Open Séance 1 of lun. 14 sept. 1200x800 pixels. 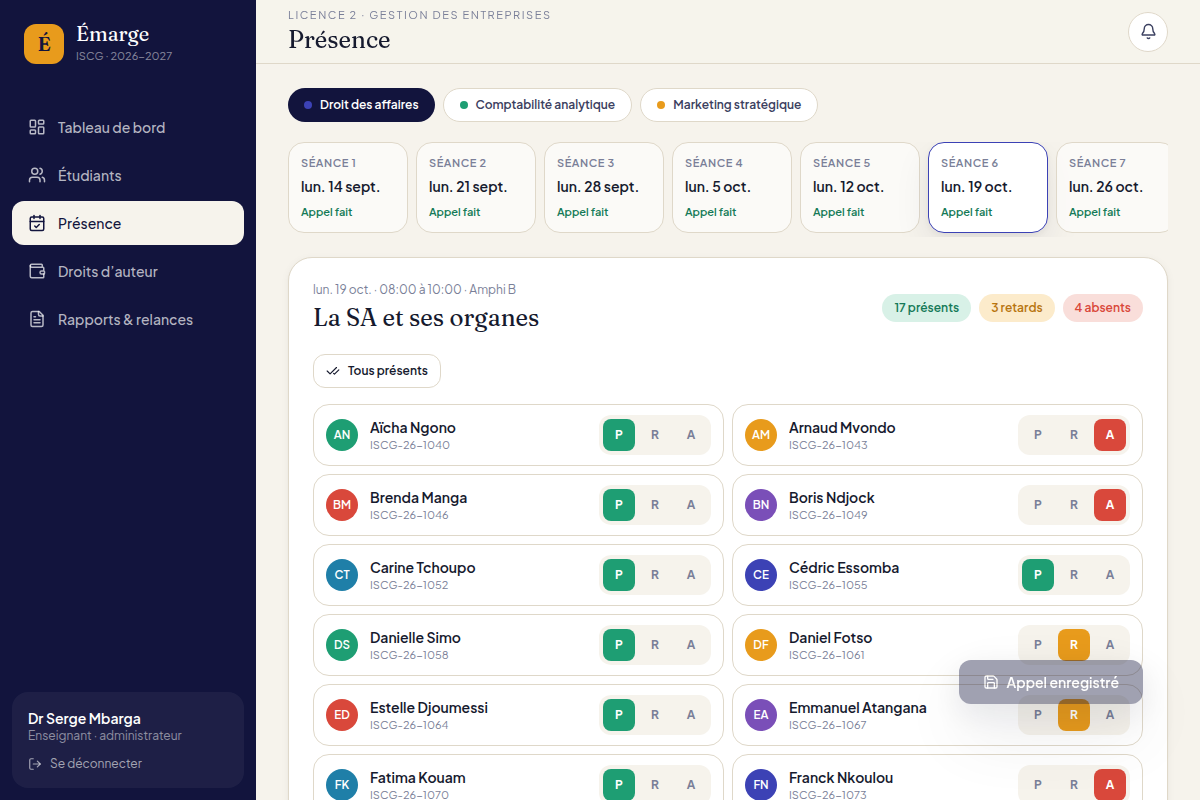tap(348, 187)
